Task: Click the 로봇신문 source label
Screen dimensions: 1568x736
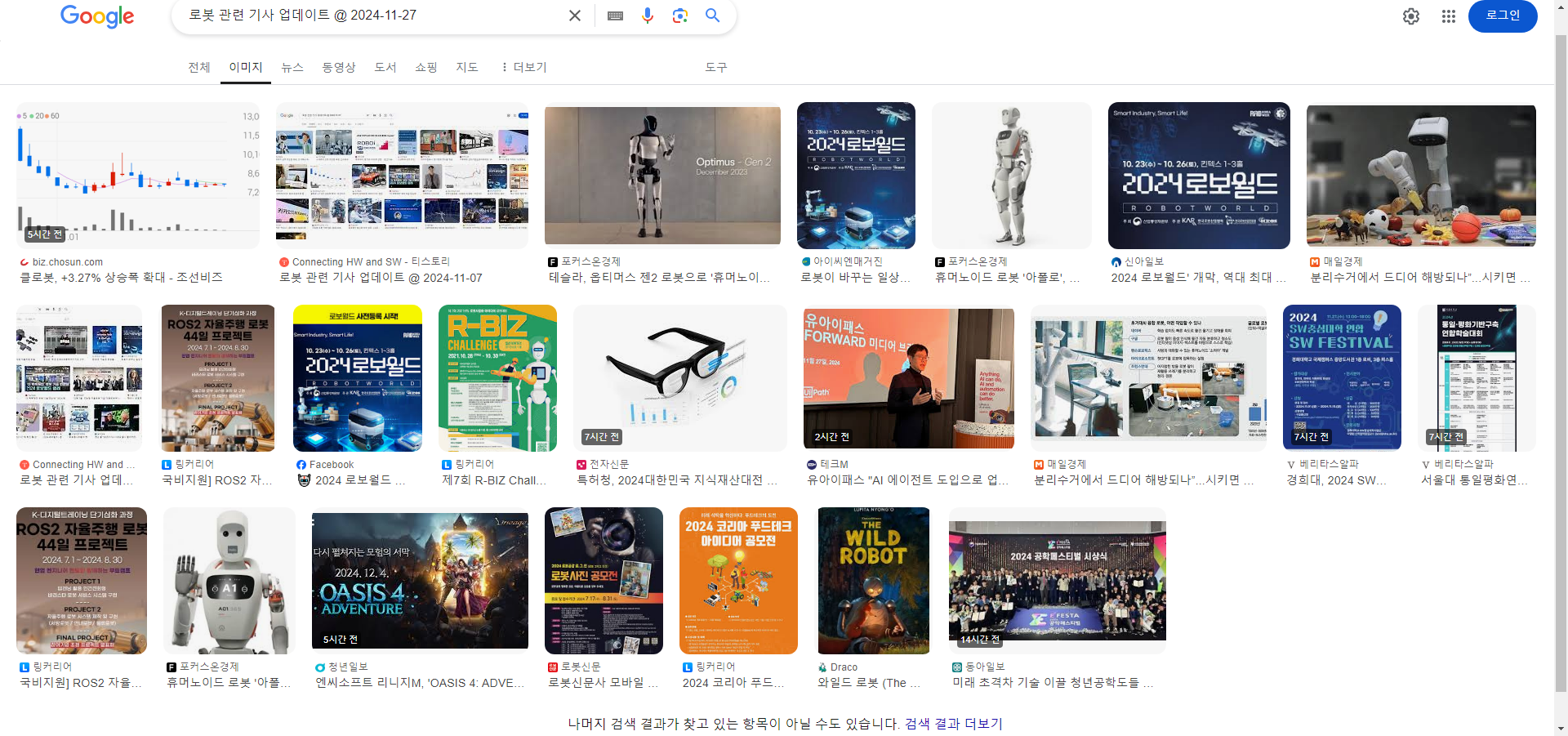Action: pos(581,667)
